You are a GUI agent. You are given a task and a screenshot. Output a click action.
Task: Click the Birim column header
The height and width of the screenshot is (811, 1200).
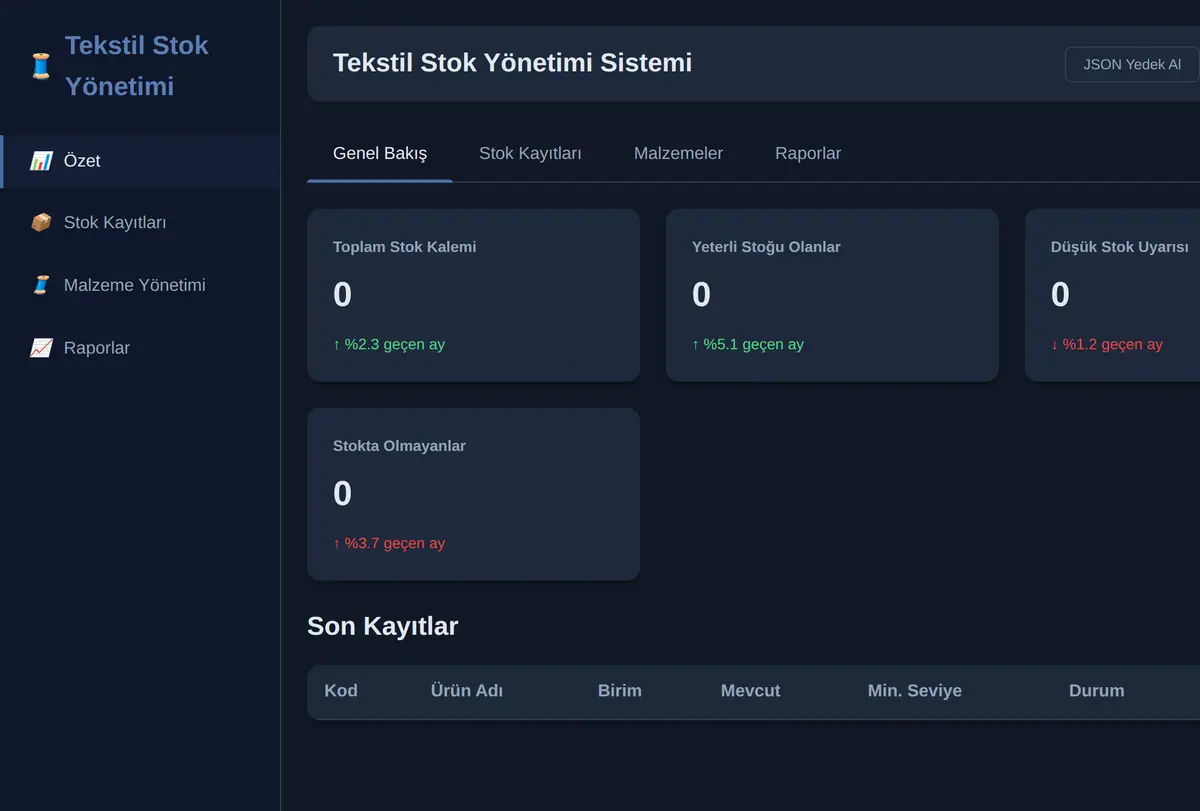click(620, 691)
